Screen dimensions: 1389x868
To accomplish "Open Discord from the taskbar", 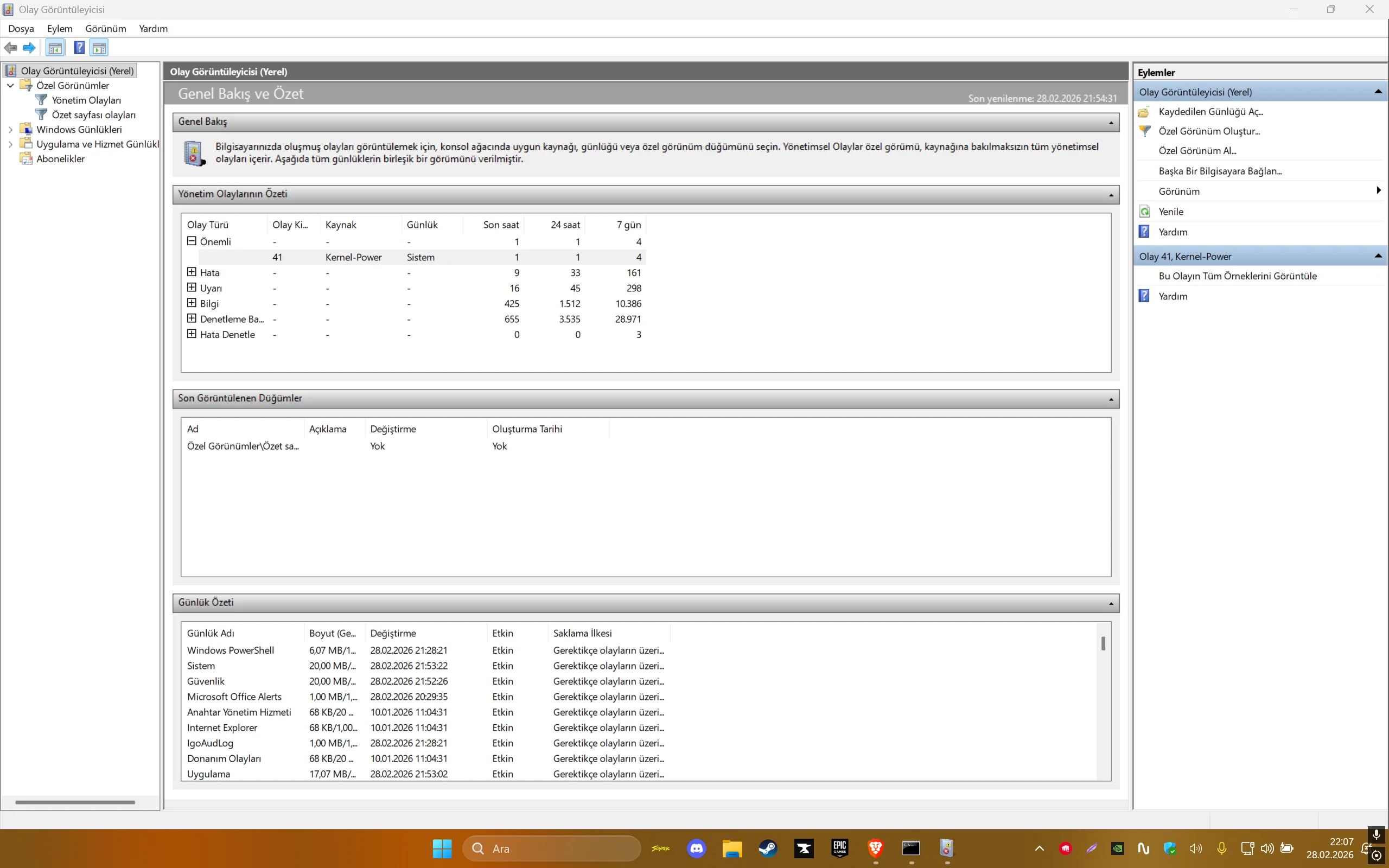I will (x=696, y=848).
